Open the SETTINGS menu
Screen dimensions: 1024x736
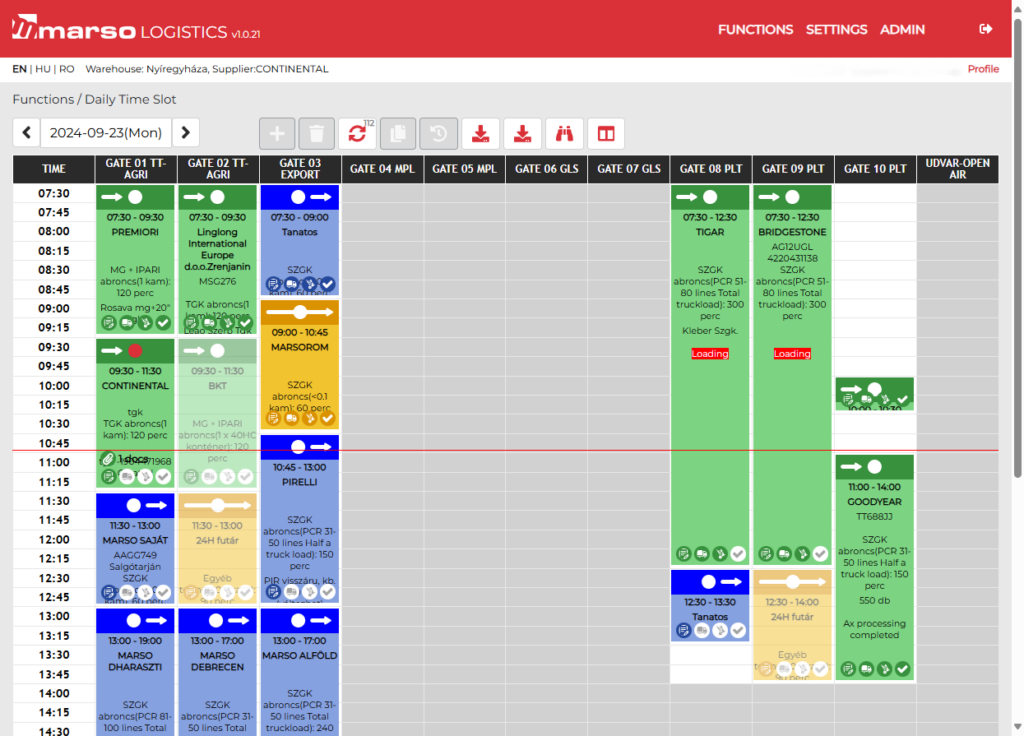836,29
